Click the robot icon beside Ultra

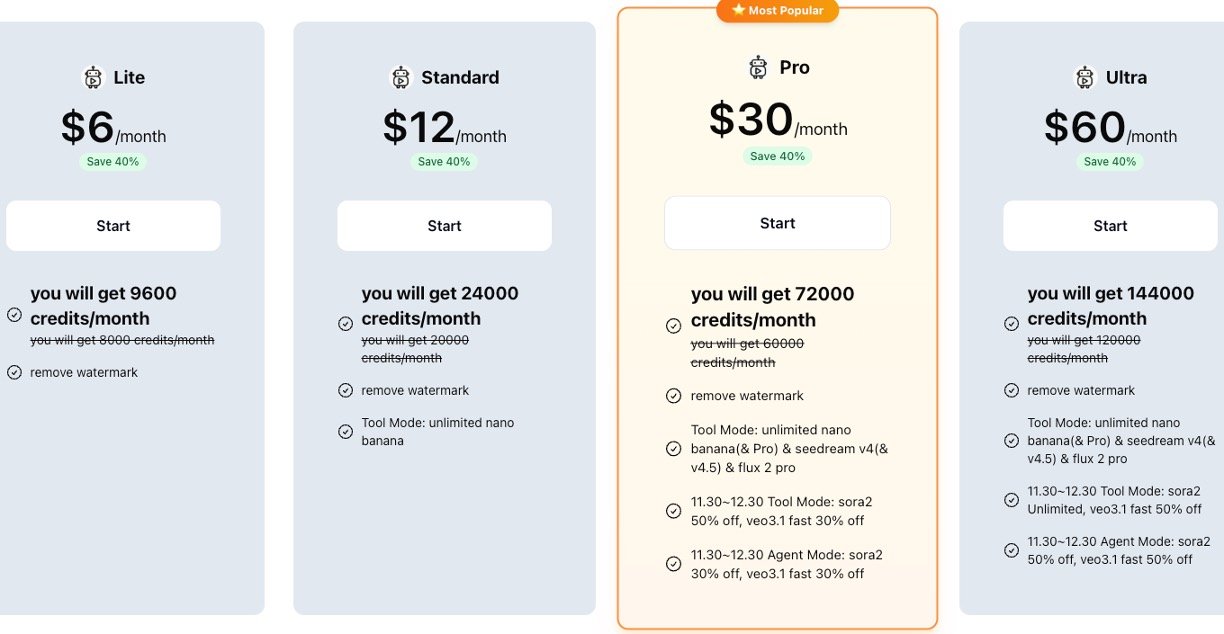[1085, 78]
